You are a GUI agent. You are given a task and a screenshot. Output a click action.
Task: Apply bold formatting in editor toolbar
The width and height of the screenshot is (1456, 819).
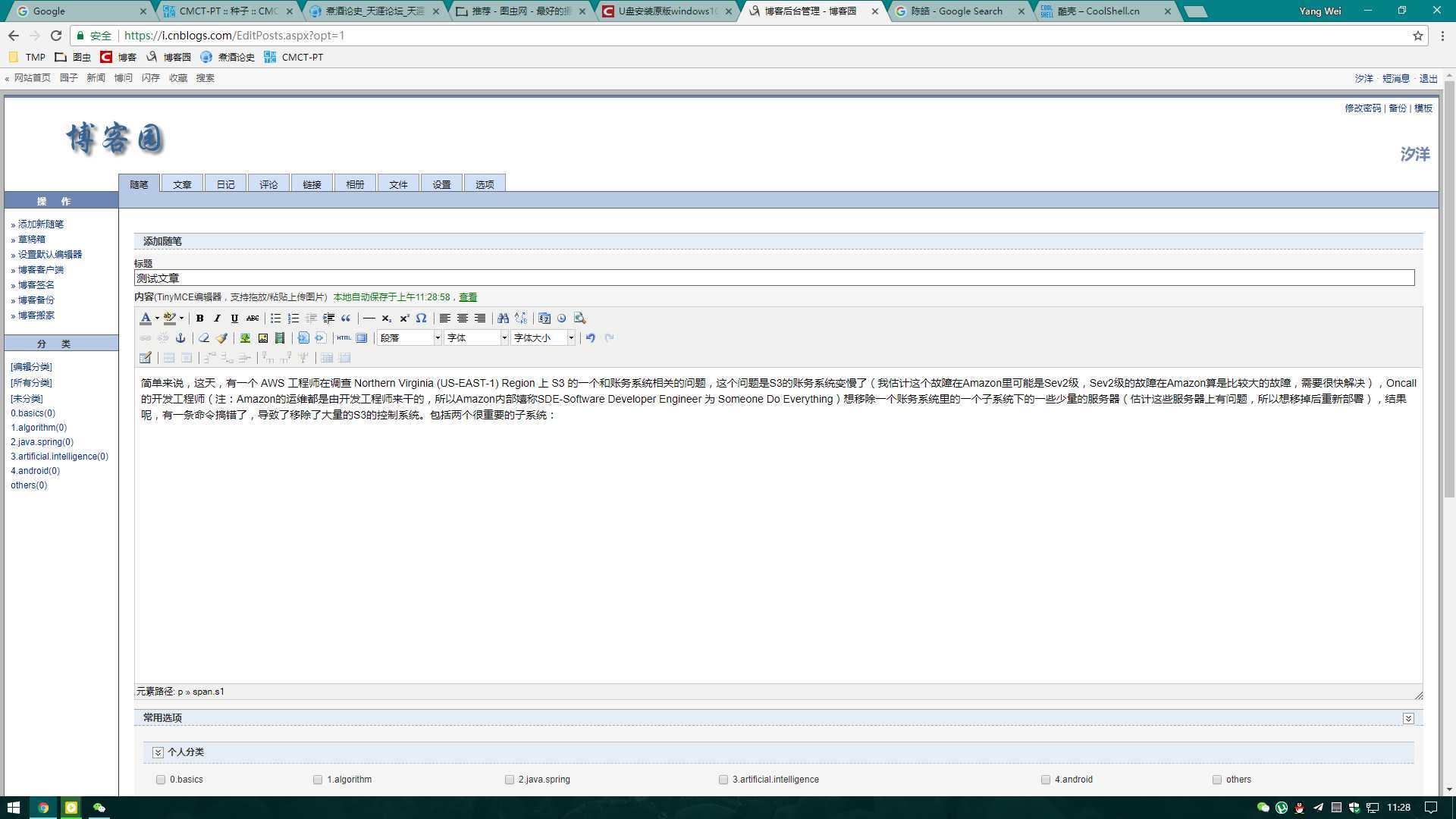(199, 318)
